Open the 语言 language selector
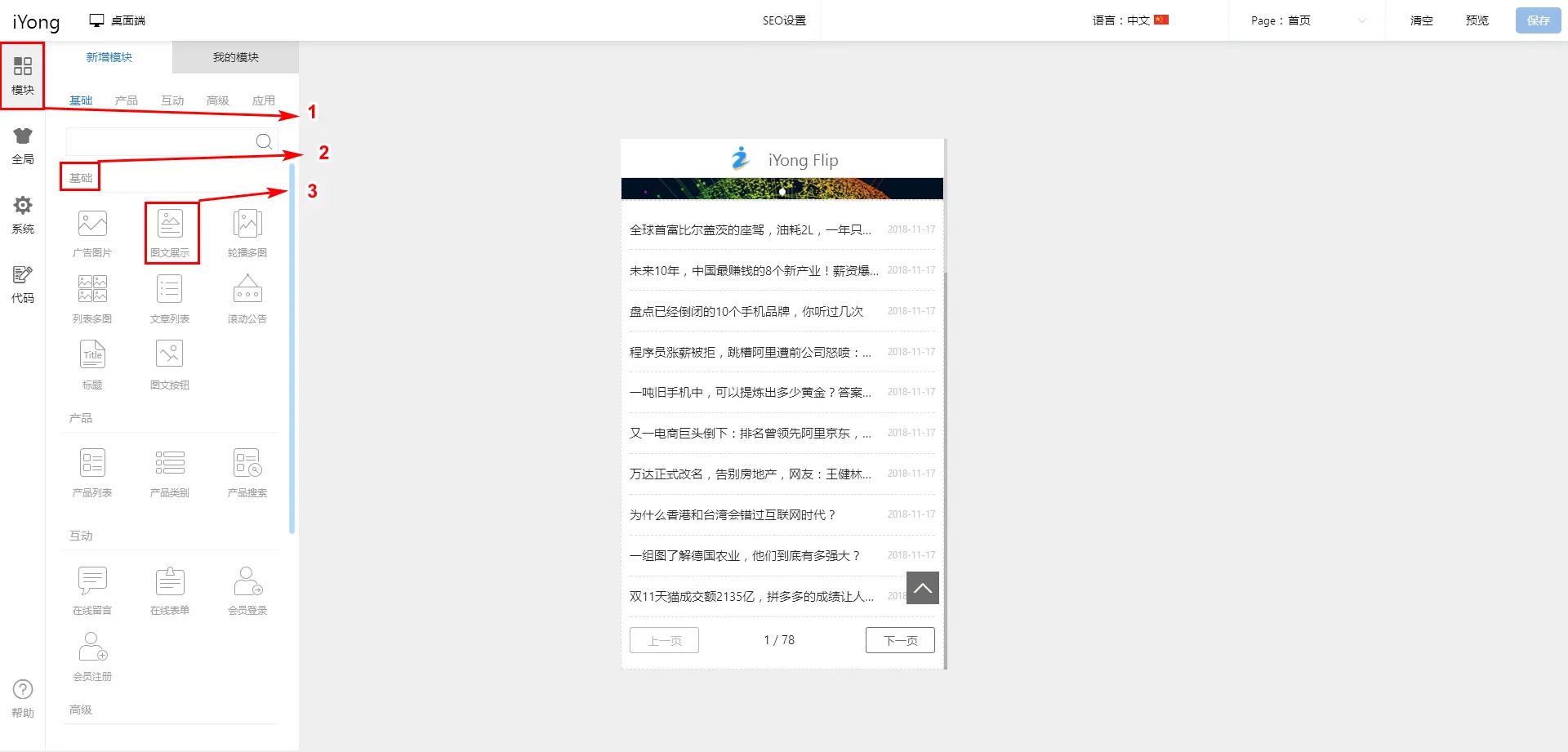This screenshot has height=752, width=1568. click(x=1130, y=20)
